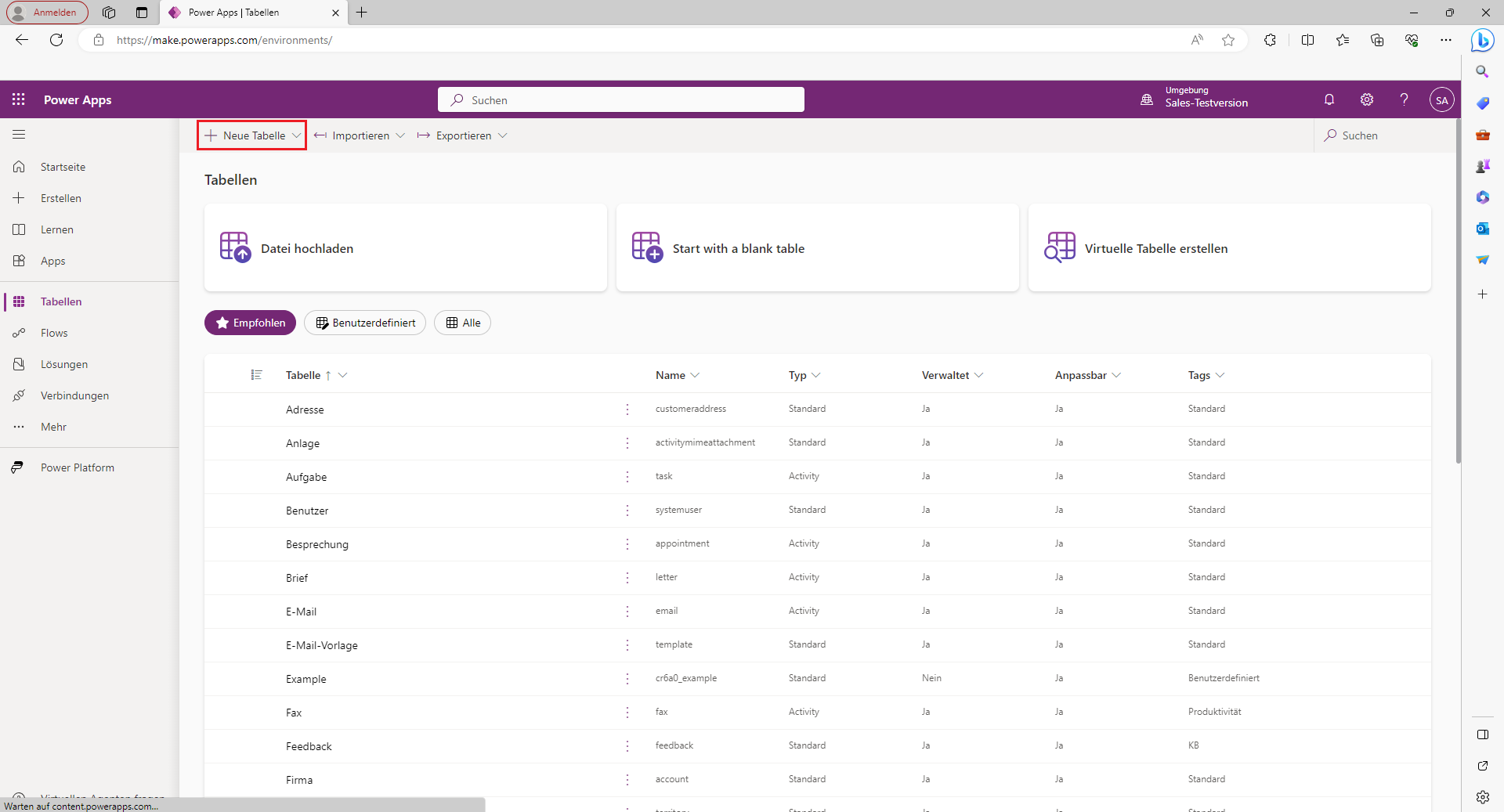Open the Anpassbar column filter dropdown
The image size is (1504, 812).
point(1116,375)
